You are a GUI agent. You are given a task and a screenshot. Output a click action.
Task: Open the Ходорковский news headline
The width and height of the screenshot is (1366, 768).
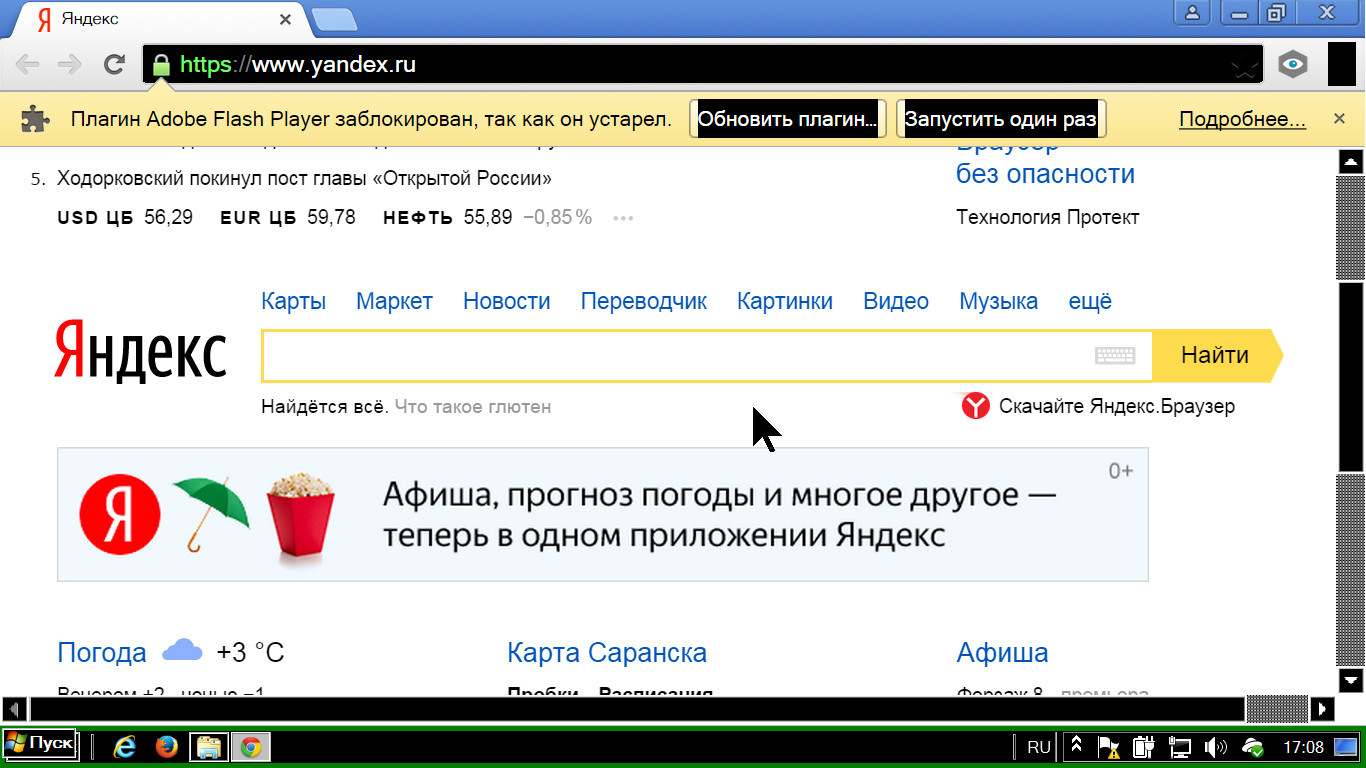[304, 179]
